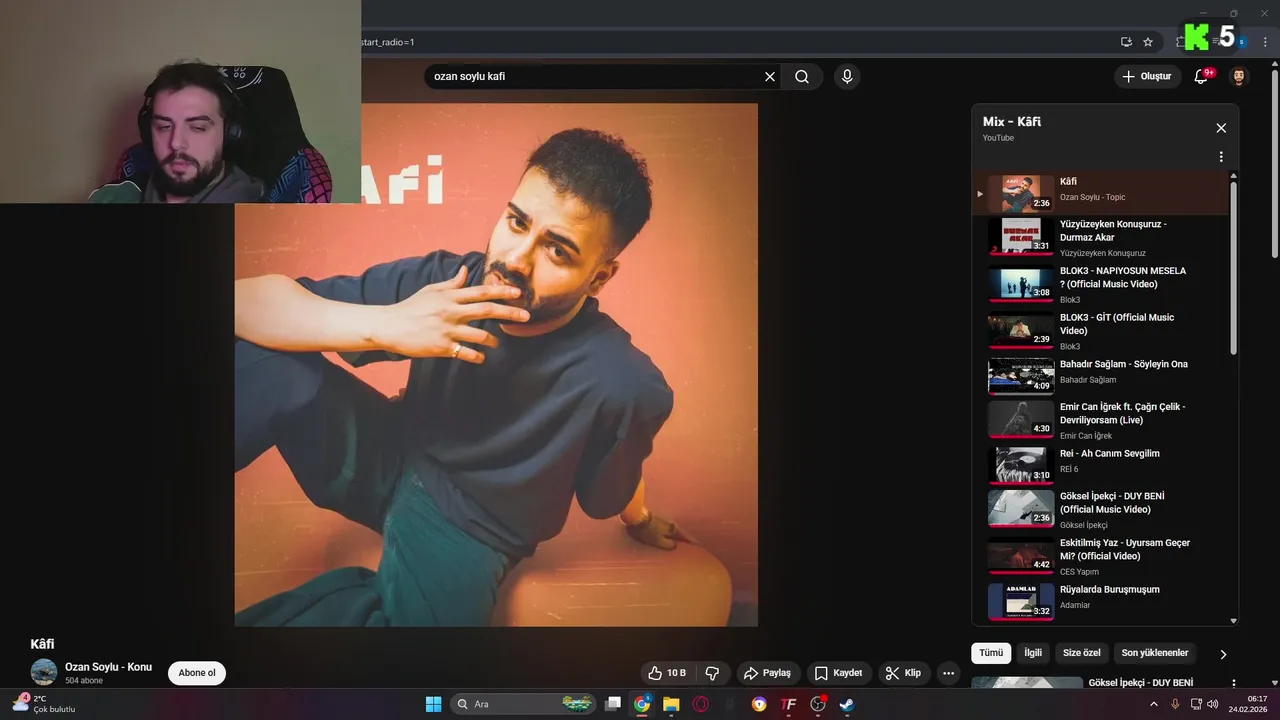Close the Mix - Kâfi playlist panel
1280x720 pixels.
click(x=1221, y=128)
